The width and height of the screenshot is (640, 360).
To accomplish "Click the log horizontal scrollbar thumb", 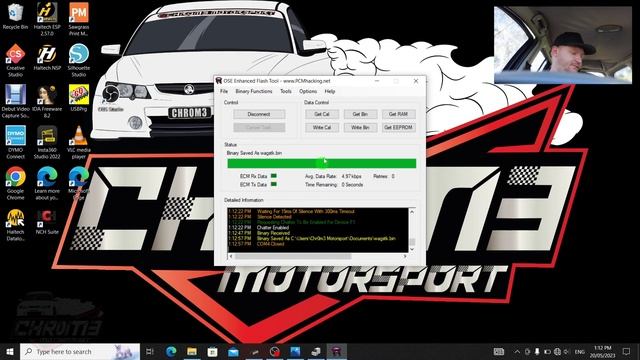I will click(x=293, y=256).
